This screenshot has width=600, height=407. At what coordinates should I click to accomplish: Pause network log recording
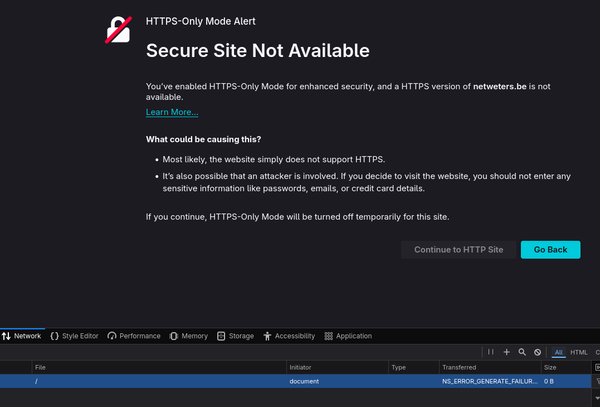[491, 353]
